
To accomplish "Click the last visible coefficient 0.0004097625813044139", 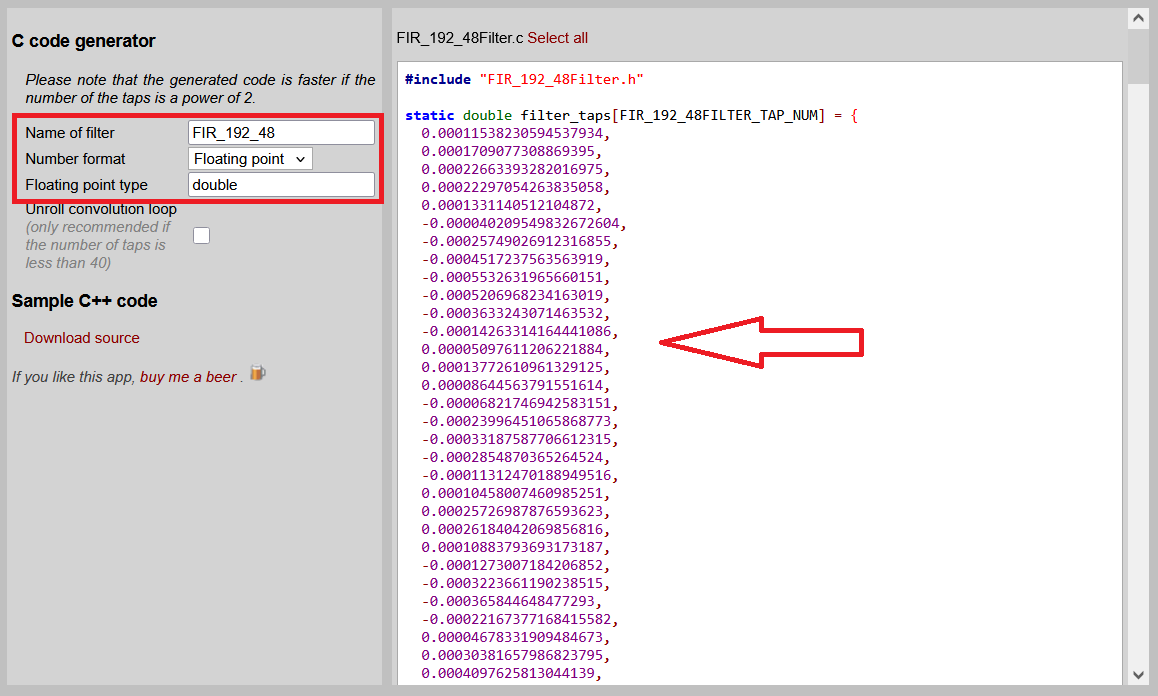I will coord(510,673).
